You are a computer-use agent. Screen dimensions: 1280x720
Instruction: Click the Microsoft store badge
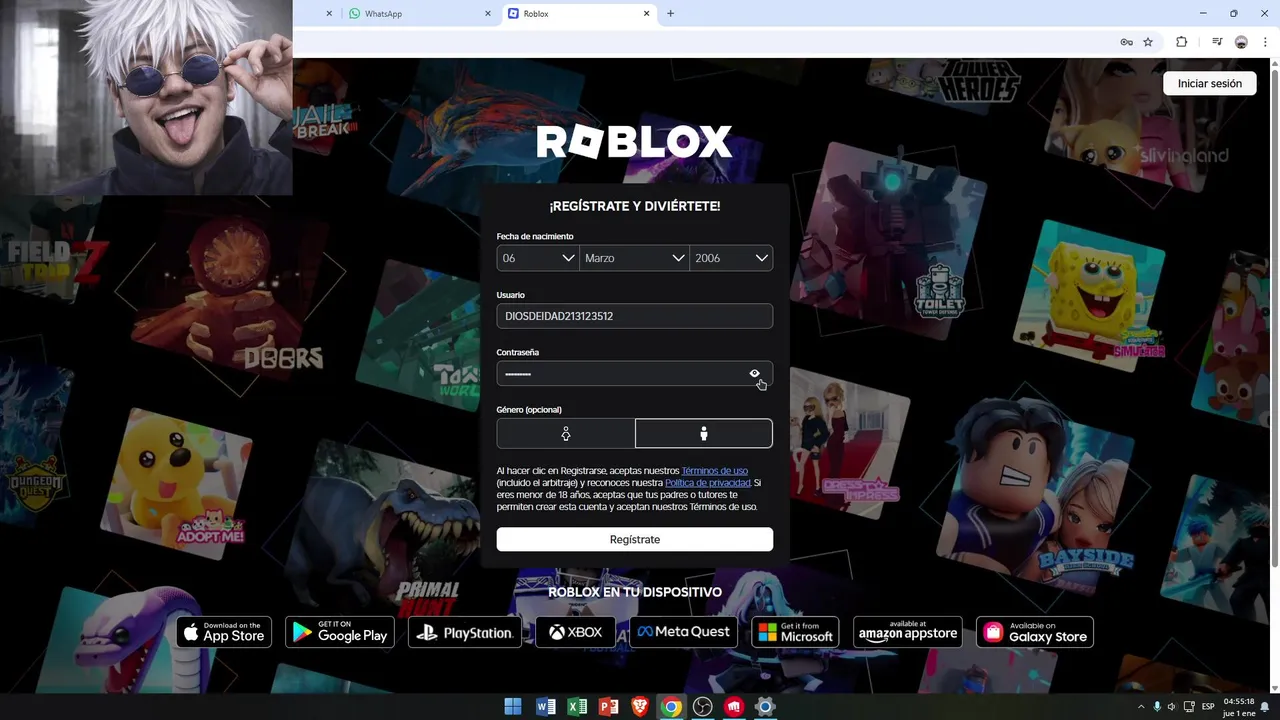[795, 632]
